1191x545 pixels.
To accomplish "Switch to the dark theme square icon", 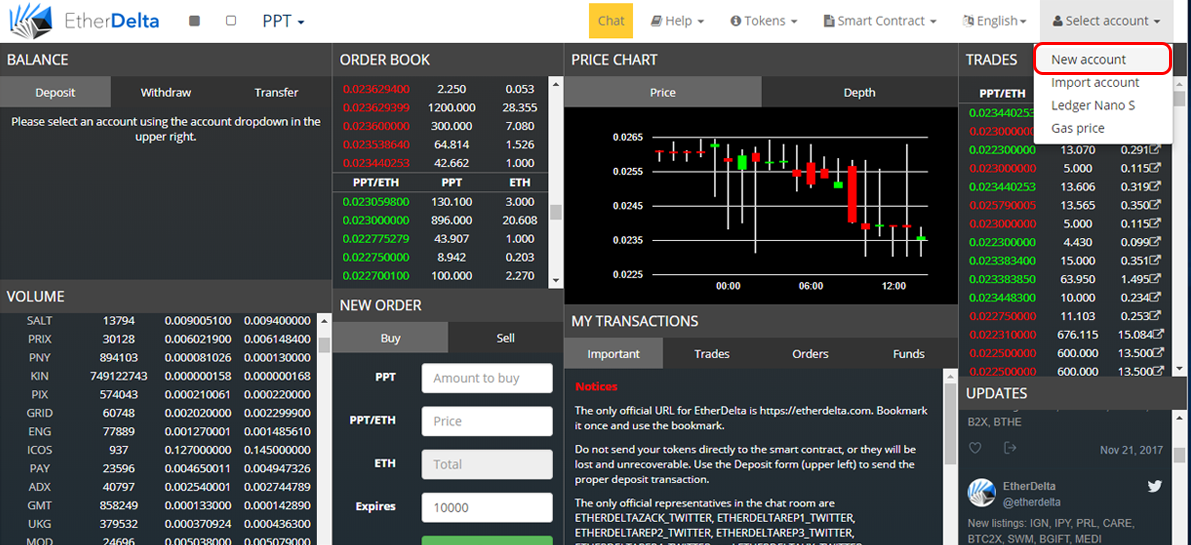I will tap(194, 21).
